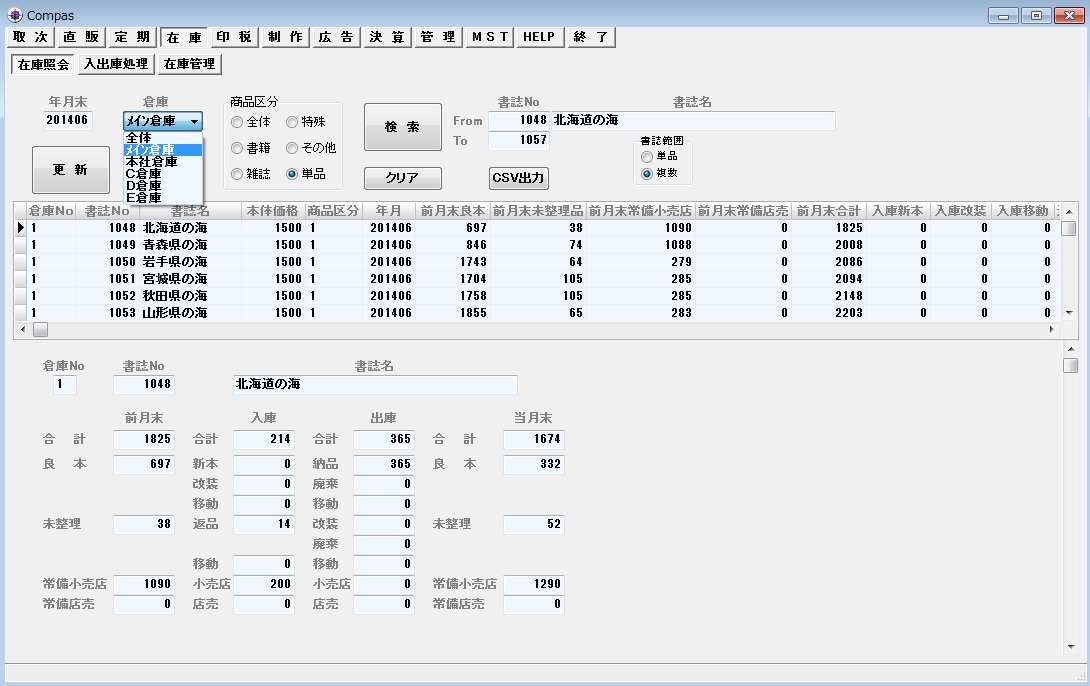1090x686 pixels.
Task: Select the 全体 product category radio button
Action: (237, 122)
